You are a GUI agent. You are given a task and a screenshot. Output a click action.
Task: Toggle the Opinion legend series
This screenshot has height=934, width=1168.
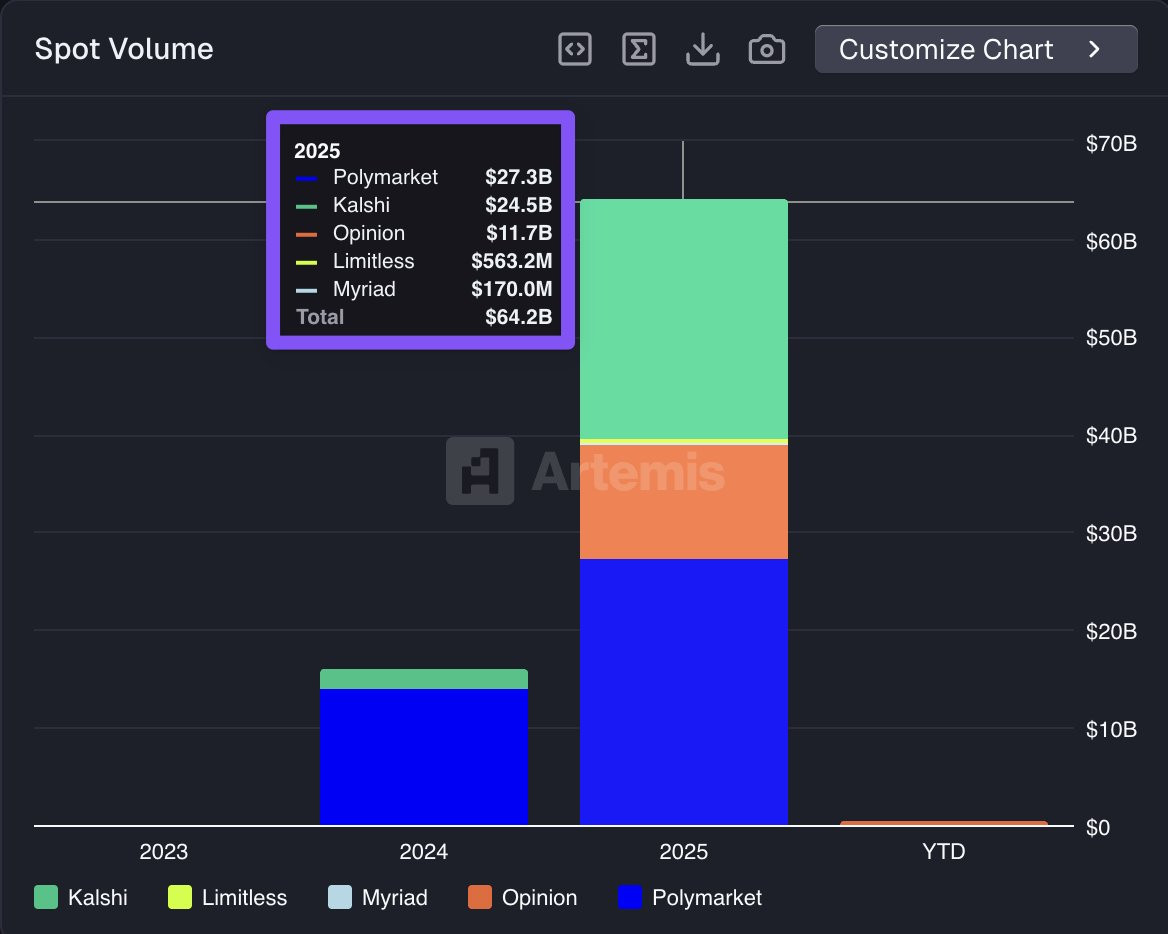point(539,898)
